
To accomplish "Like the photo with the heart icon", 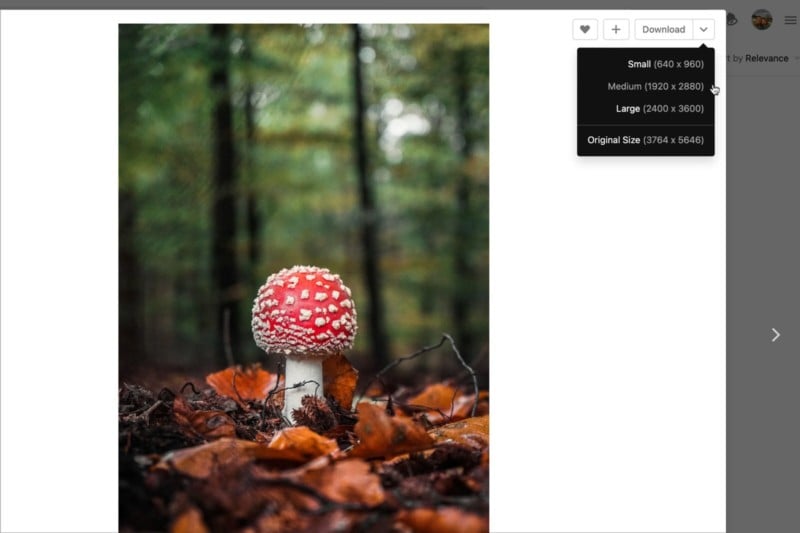I will click(585, 30).
